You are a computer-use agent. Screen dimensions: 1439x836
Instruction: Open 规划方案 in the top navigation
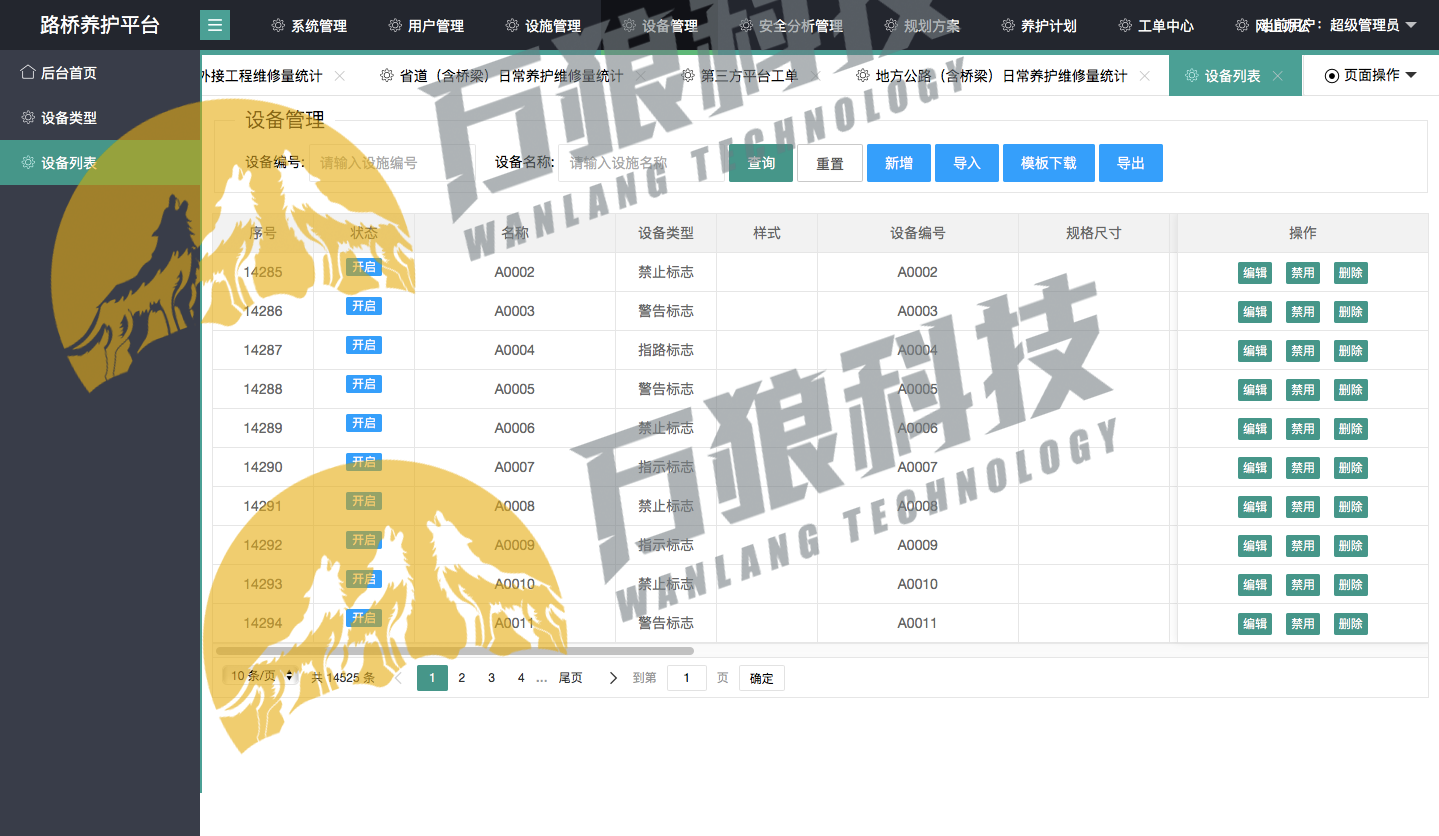click(x=922, y=26)
